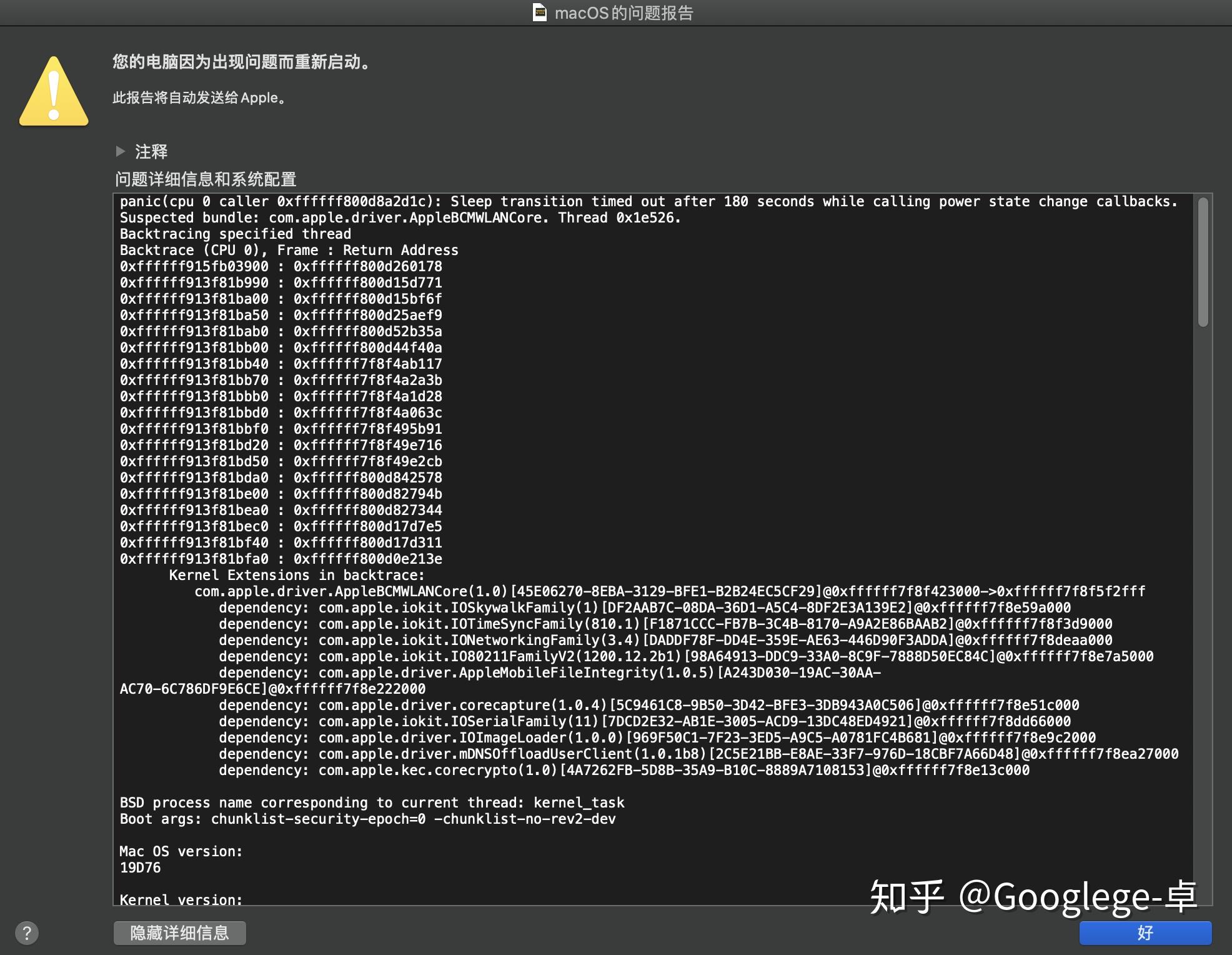Click the Boot args chunklist line
The height and width of the screenshot is (955, 1232).
click(x=367, y=819)
